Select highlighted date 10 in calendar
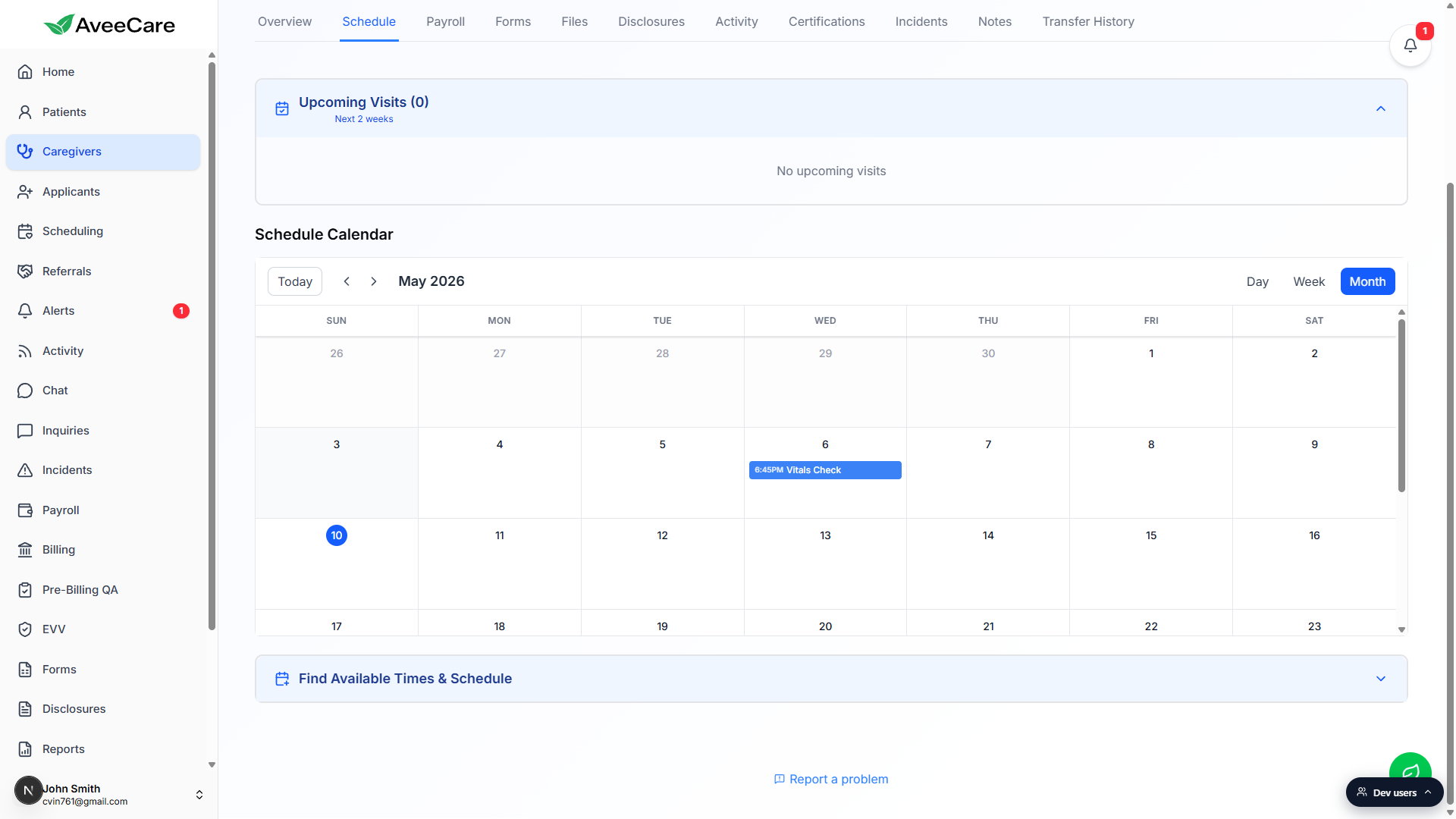The image size is (1456, 819). click(x=337, y=535)
